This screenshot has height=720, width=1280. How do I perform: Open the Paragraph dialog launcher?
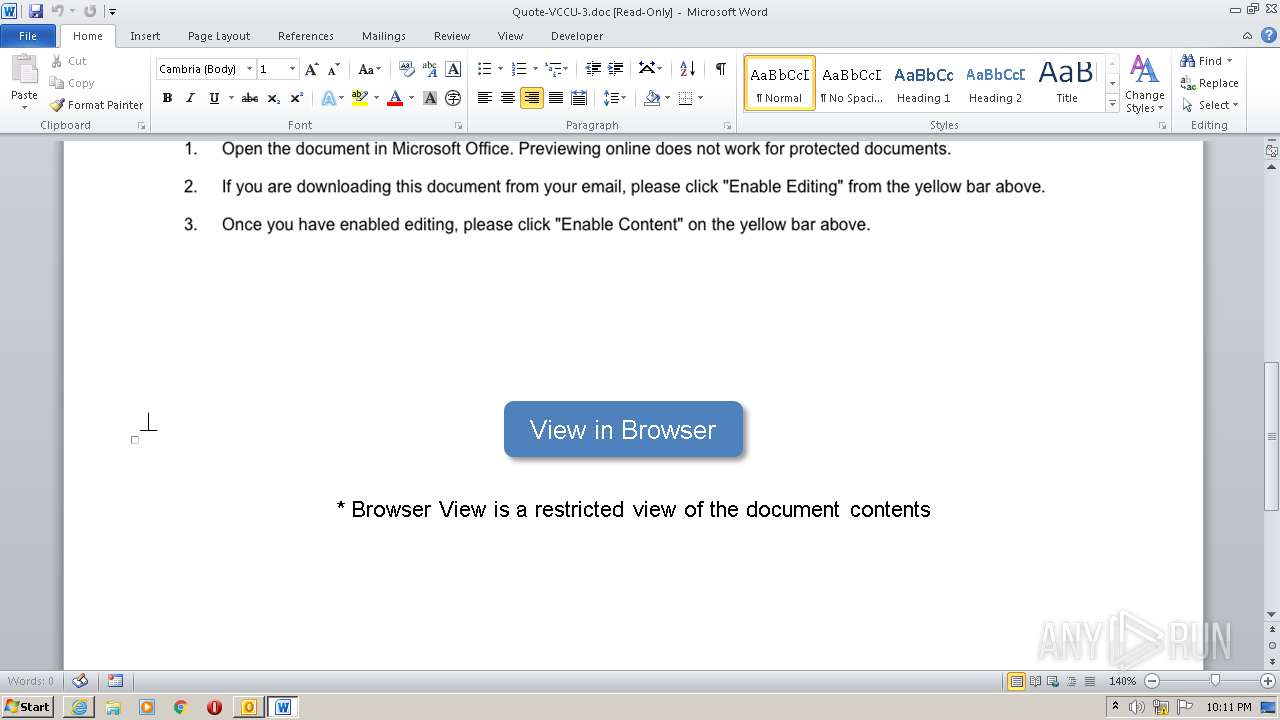pos(727,126)
